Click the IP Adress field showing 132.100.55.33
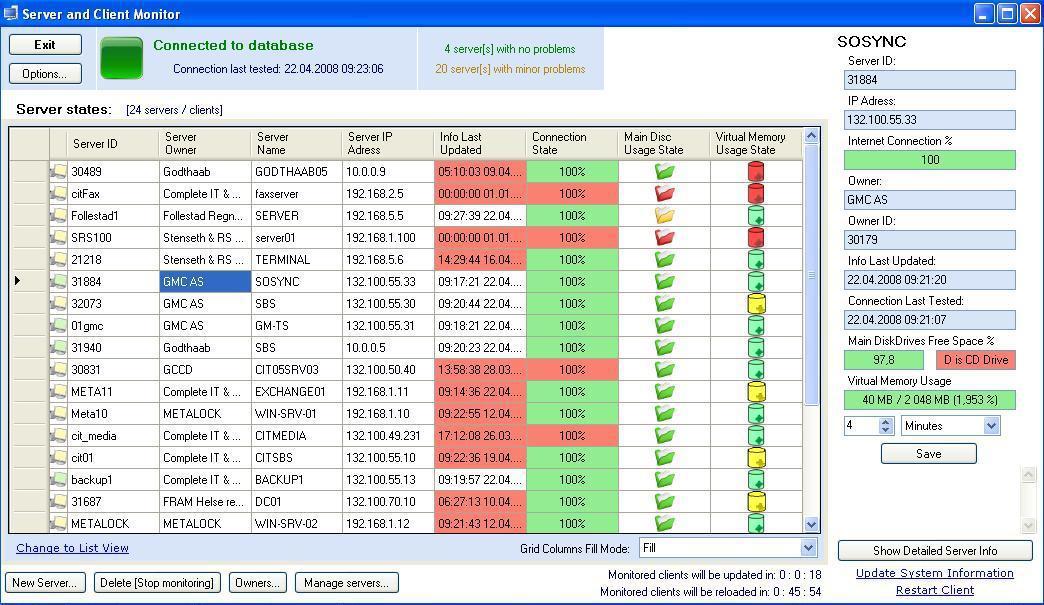The width and height of the screenshot is (1044, 605). coord(929,120)
